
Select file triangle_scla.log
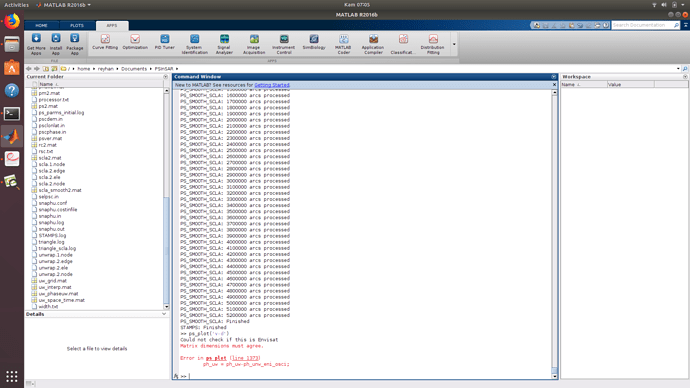point(57,248)
